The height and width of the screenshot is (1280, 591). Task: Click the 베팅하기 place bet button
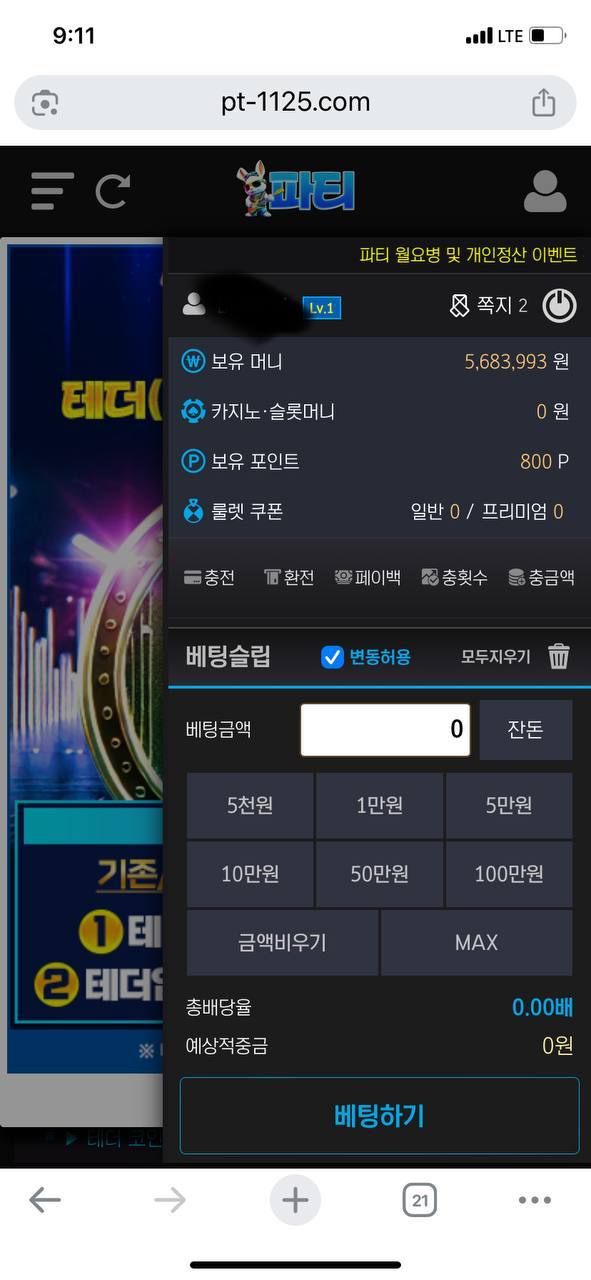click(380, 1116)
